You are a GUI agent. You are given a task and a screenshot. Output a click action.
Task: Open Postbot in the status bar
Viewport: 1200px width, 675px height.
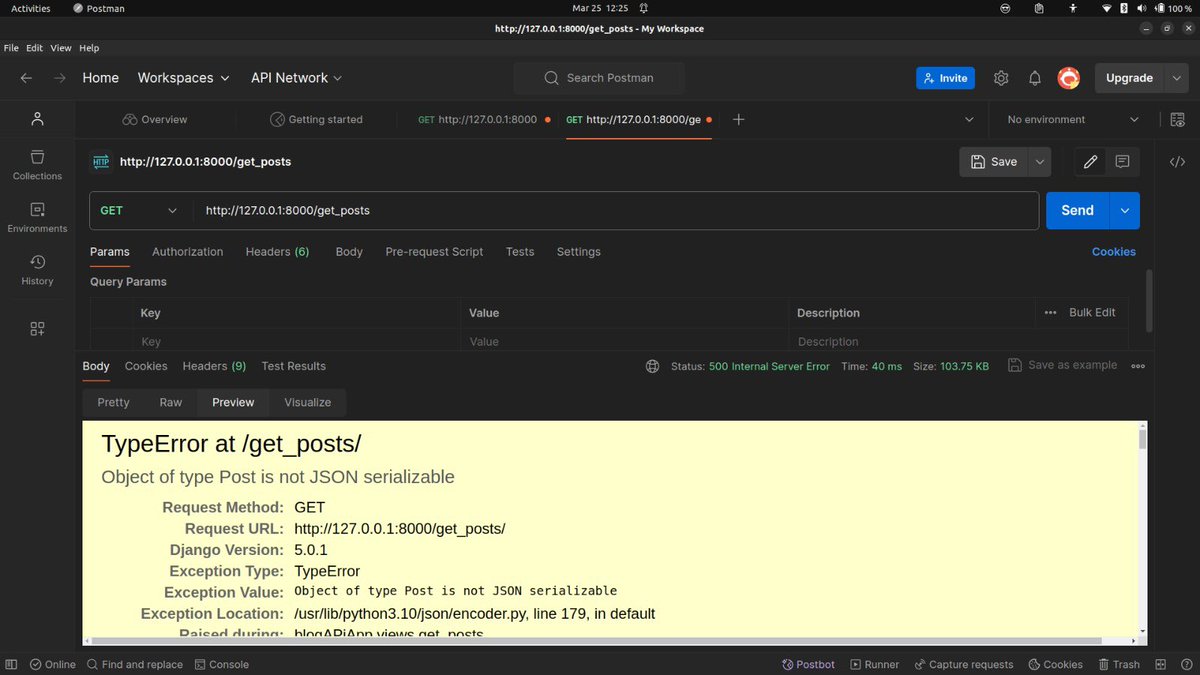pyautogui.click(x=807, y=664)
